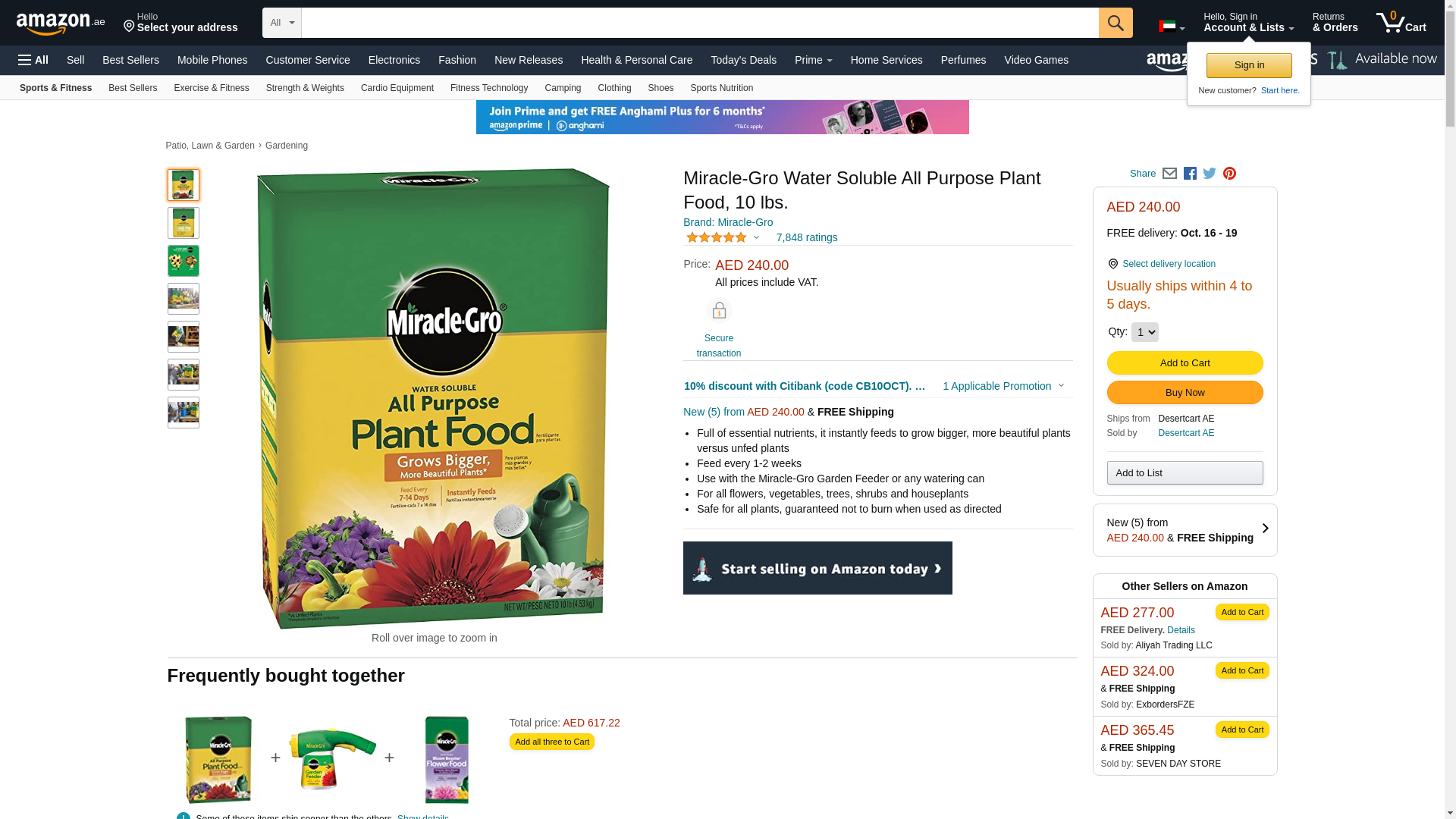
Task: Open the country flag language selector
Action: click(1171, 27)
